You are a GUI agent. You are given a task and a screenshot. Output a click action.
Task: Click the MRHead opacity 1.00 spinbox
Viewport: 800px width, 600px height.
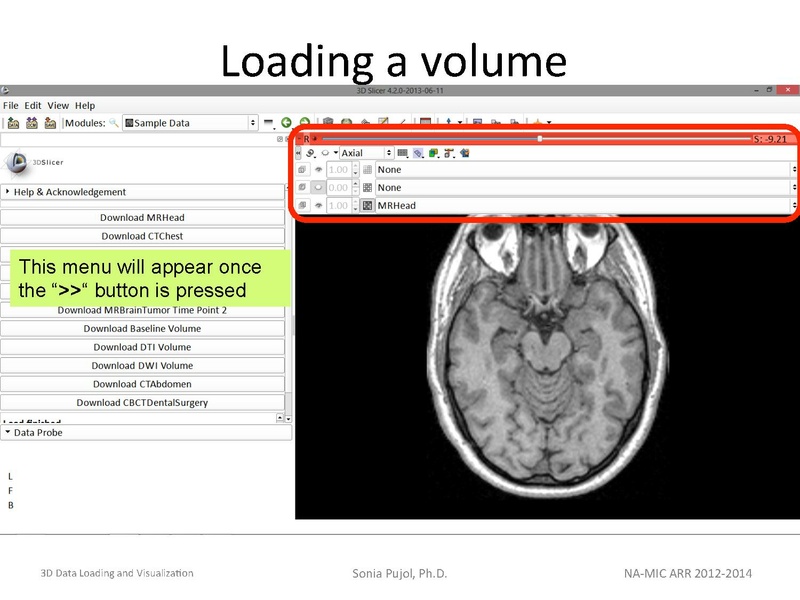342,206
